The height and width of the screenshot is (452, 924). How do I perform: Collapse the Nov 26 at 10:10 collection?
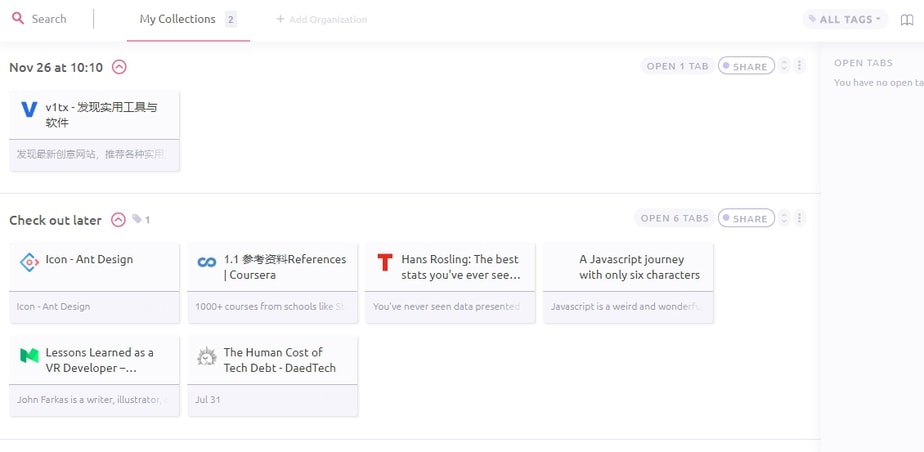(119, 67)
